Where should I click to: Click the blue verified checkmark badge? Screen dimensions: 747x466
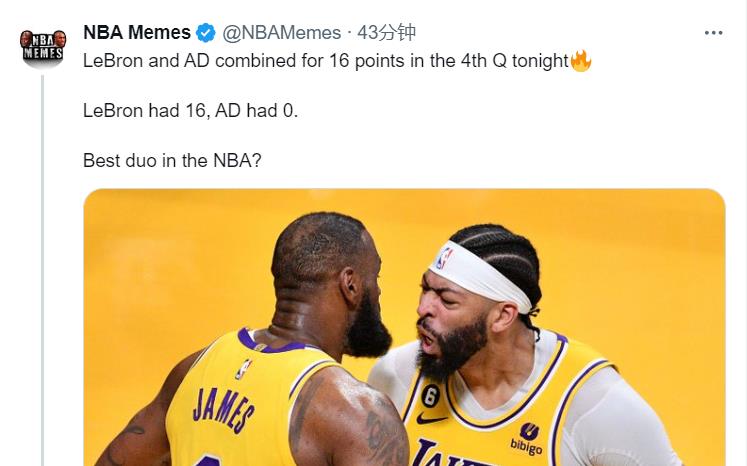pos(206,33)
